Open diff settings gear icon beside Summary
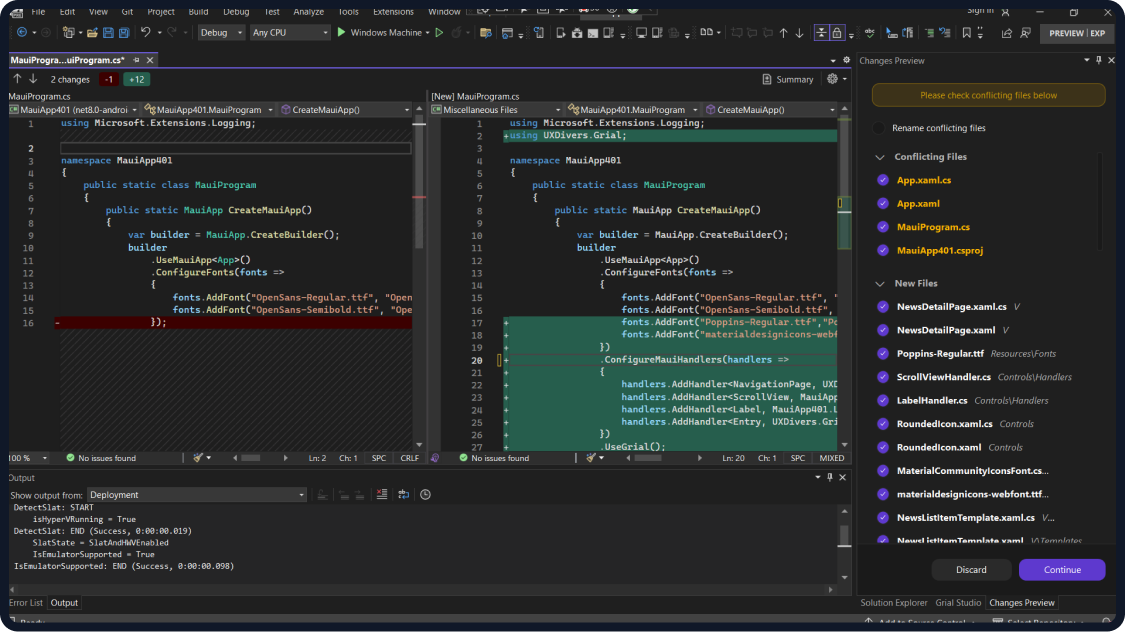This screenshot has width=1125, height=632. (832, 79)
